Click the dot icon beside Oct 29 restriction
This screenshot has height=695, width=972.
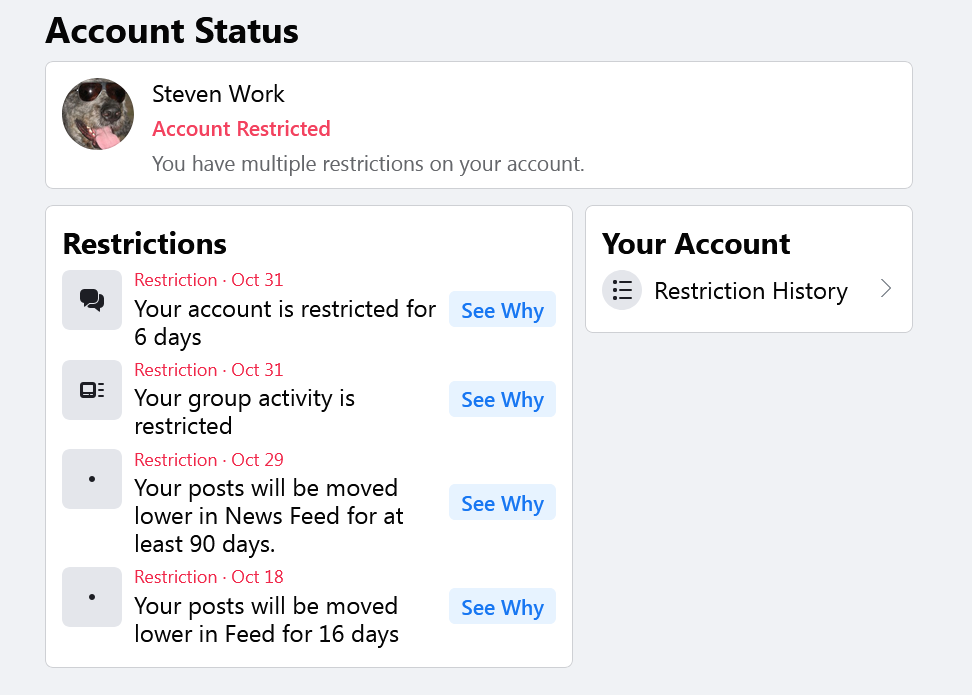pos(92,479)
